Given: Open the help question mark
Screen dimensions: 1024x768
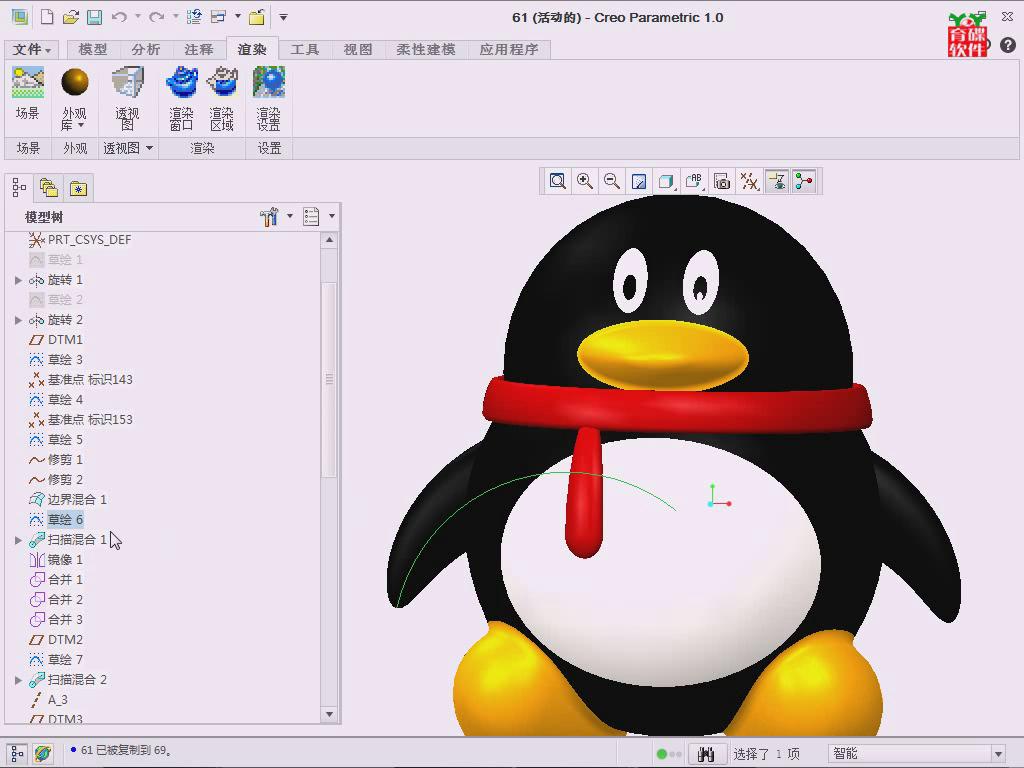Looking at the screenshot, I should pyautogui.click(x=1008, y=44).
